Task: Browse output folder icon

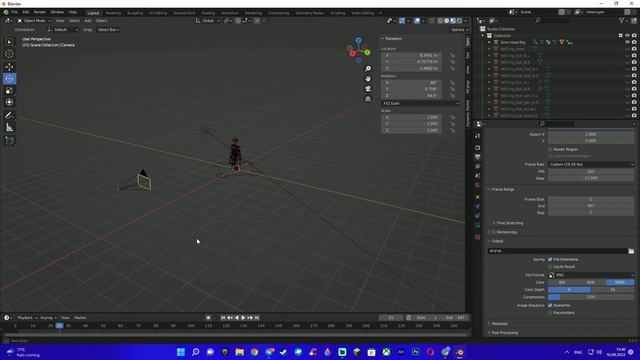Action: (631, 251)
